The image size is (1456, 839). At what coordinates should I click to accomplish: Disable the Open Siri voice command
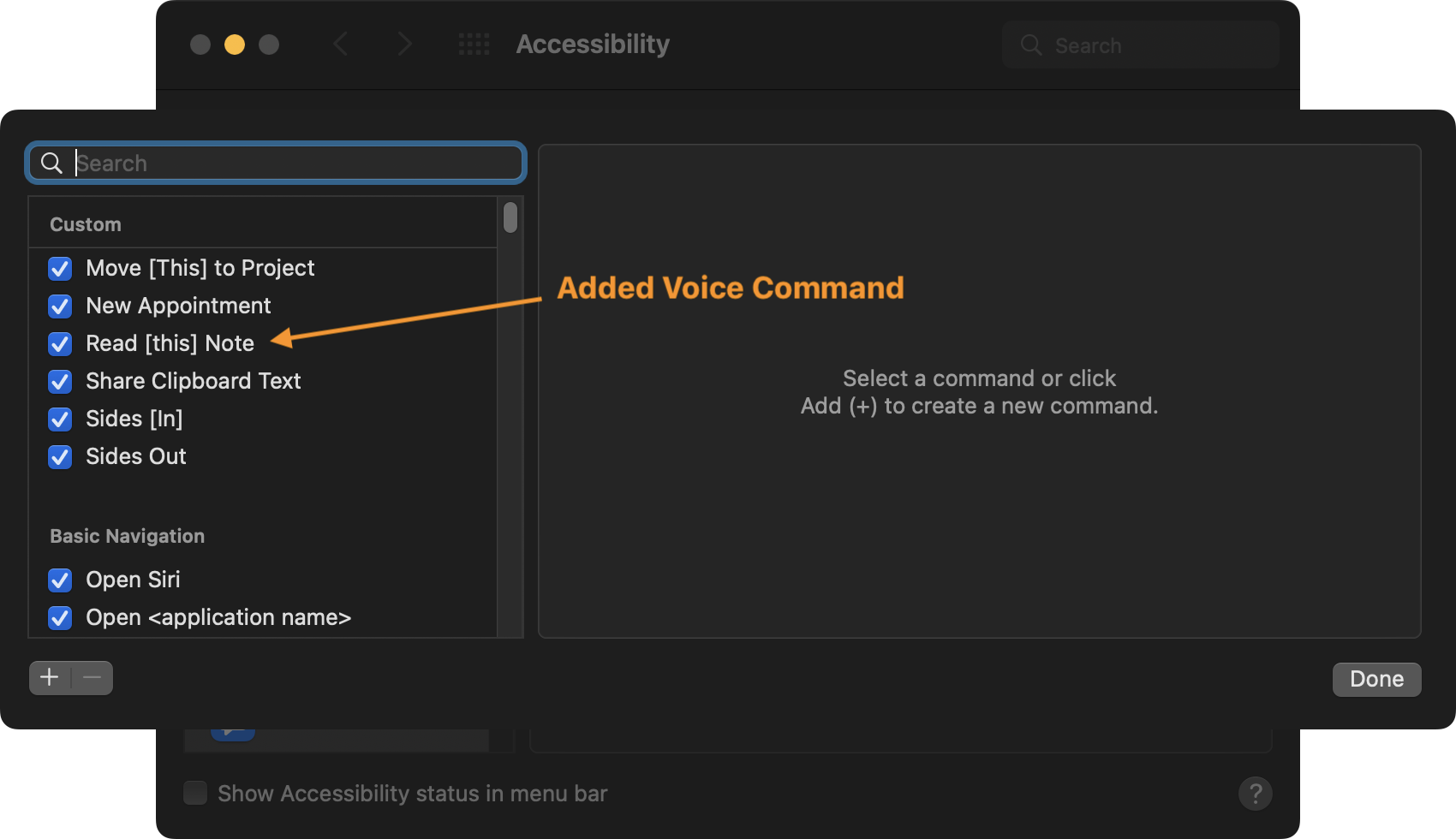60,580
